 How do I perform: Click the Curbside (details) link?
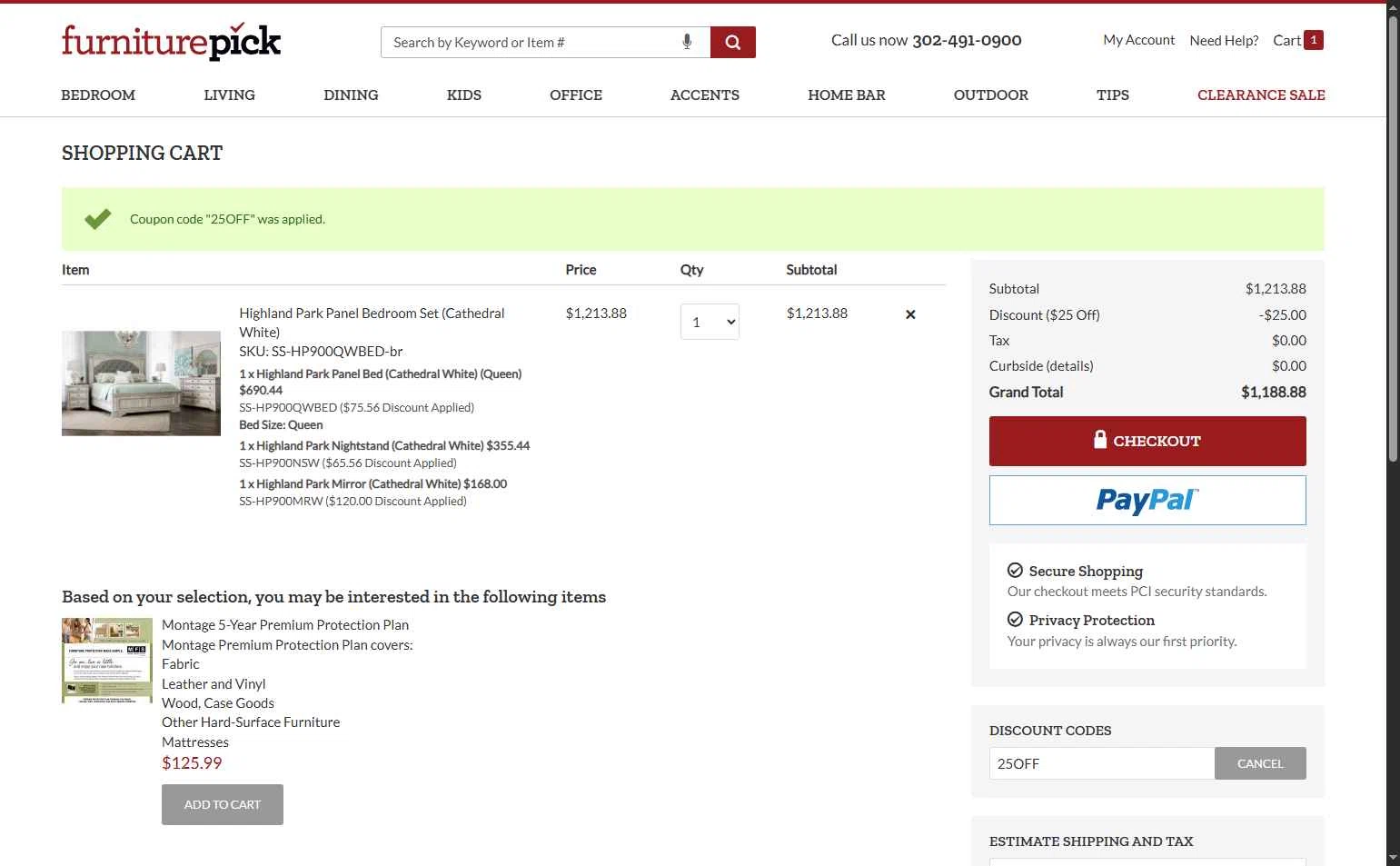[x=1041, y=366]
